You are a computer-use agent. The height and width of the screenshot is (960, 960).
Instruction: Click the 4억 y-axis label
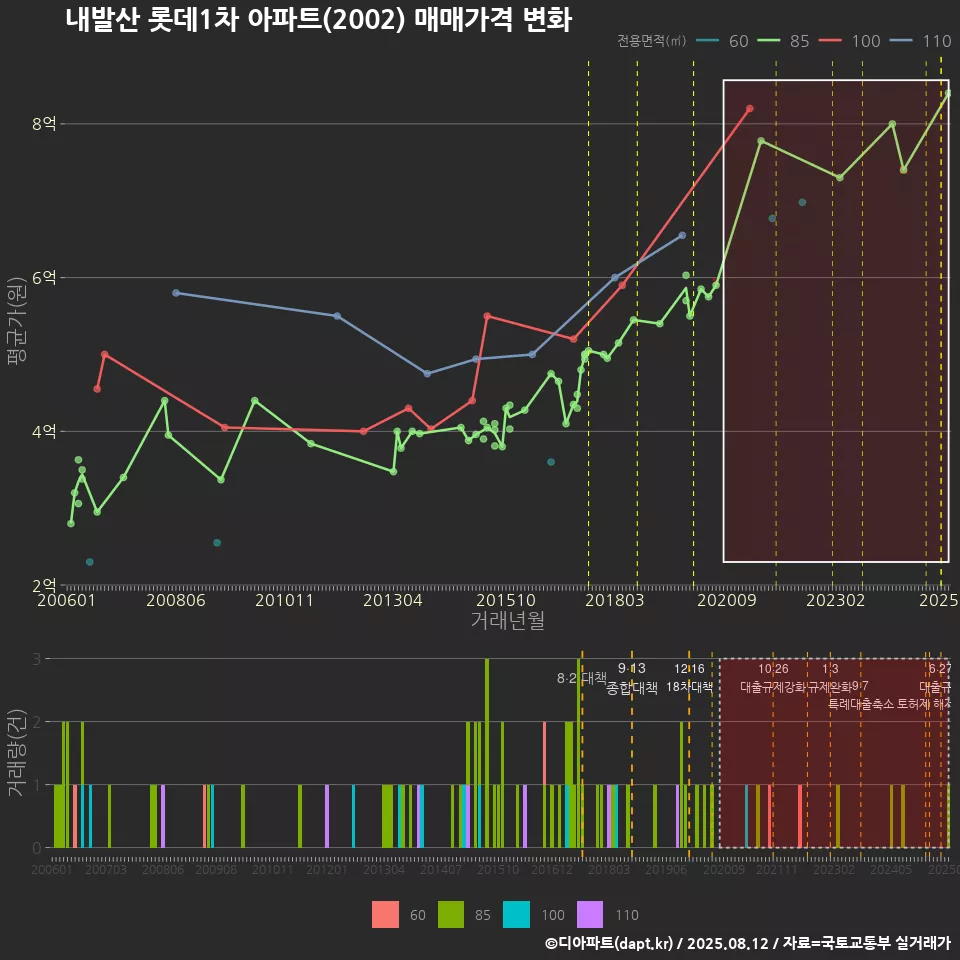(44, 431)
